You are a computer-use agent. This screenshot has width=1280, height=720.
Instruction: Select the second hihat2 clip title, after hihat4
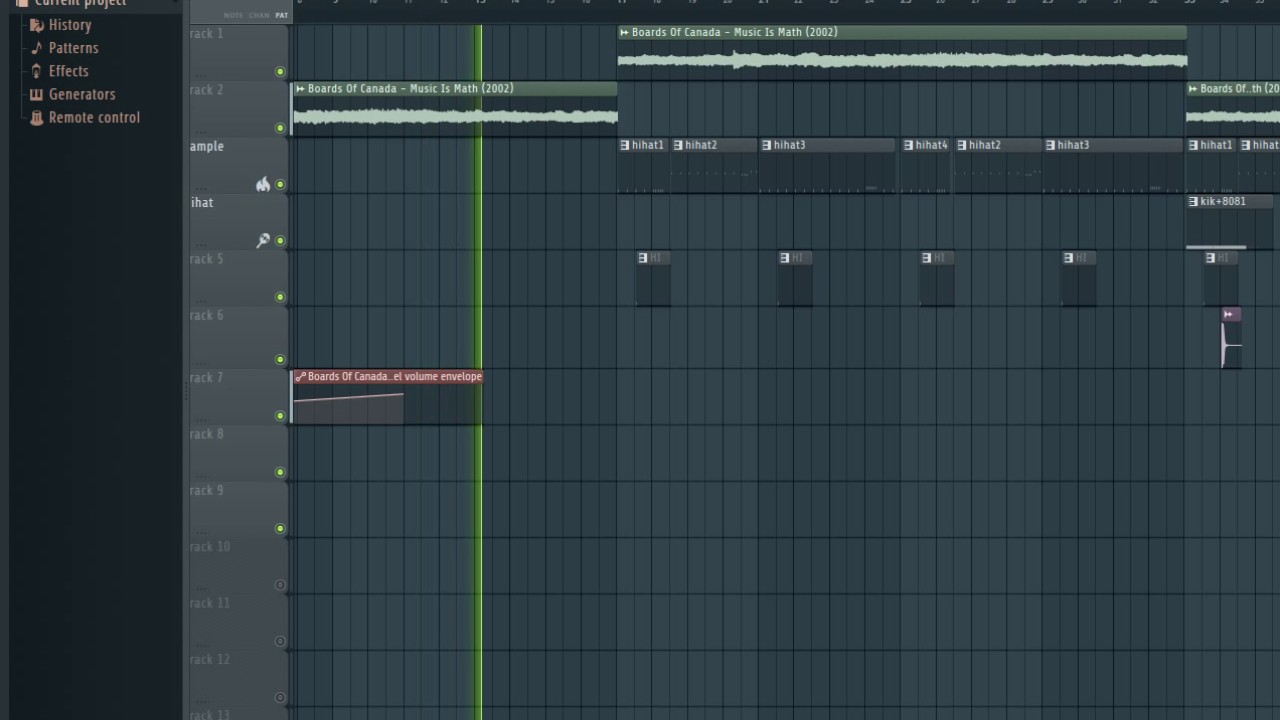984,145
